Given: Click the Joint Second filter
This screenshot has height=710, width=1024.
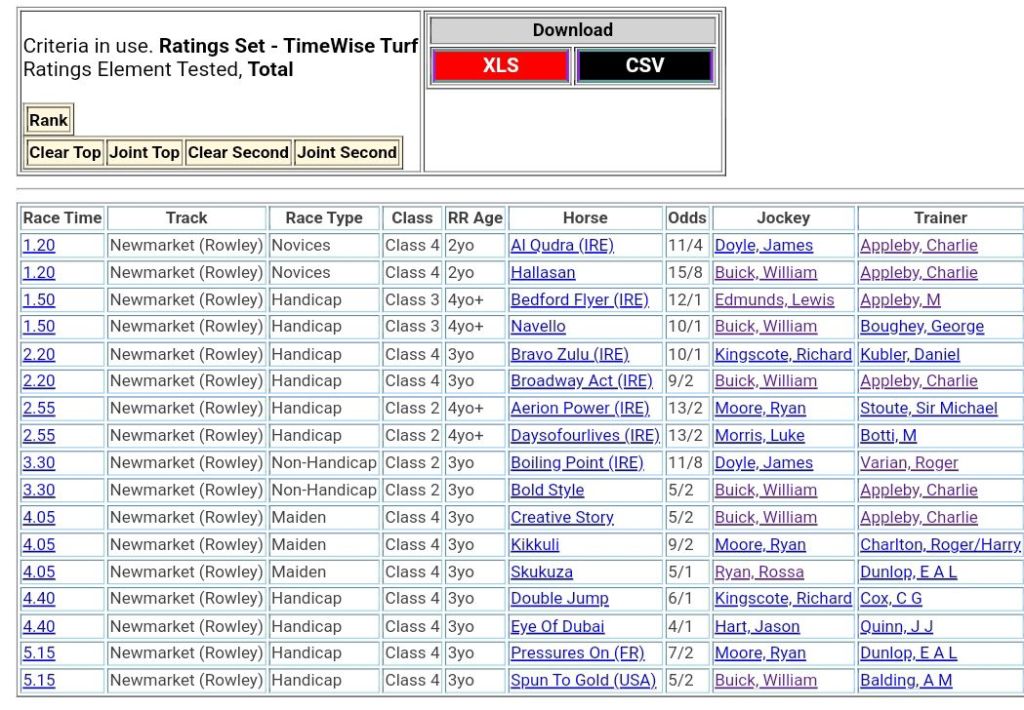Looking at the screenshot, I should tap(347, 152).
